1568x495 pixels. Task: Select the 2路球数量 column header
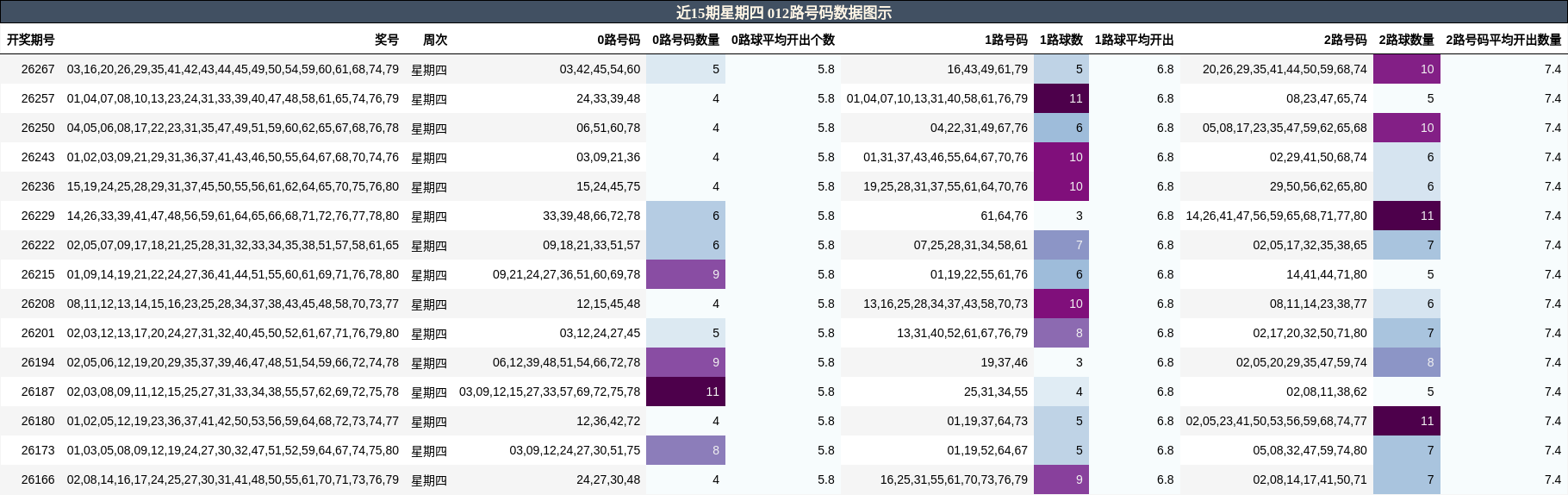pos(1407,40)
